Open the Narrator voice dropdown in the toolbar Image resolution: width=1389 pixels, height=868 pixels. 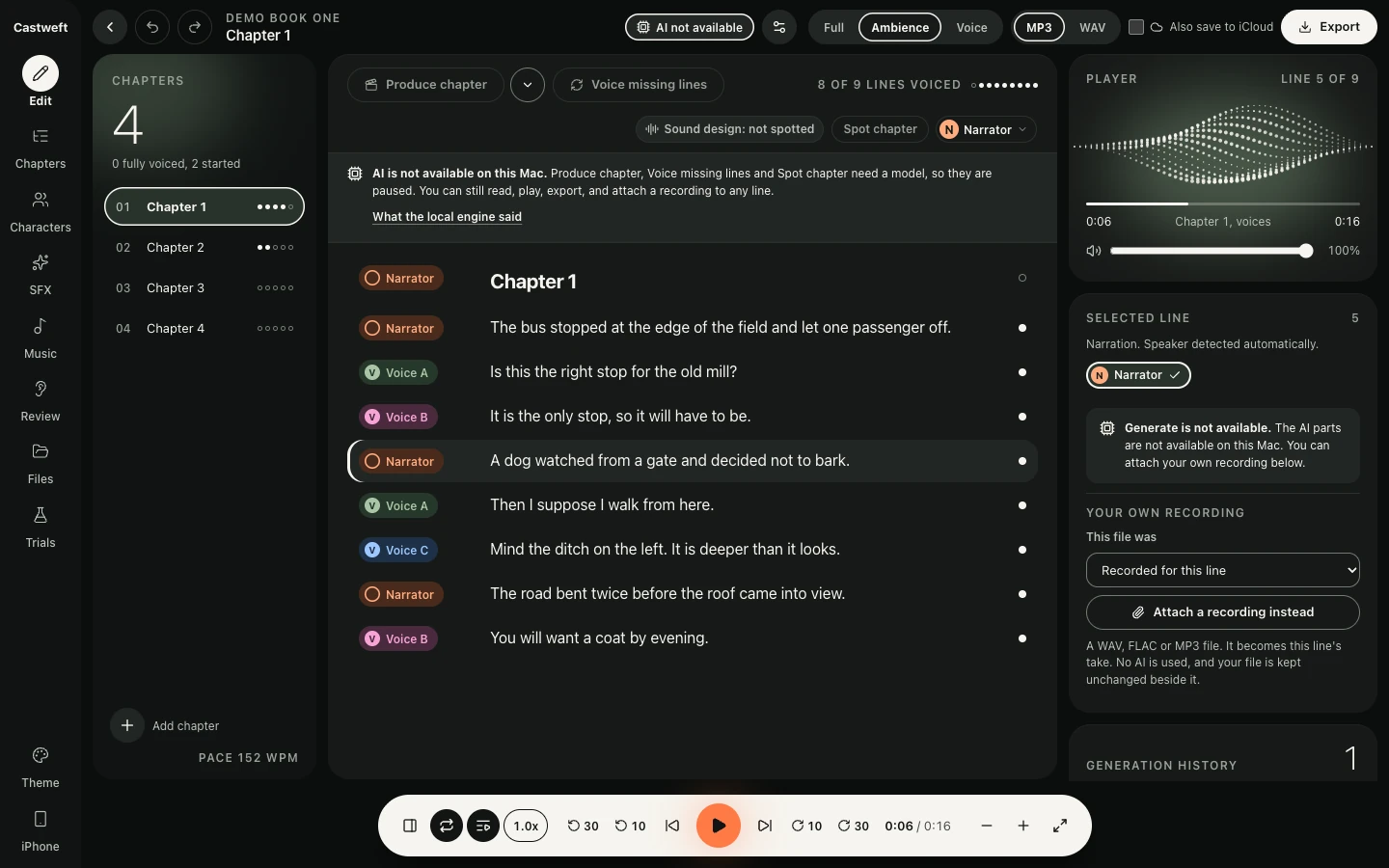[986, 129]
